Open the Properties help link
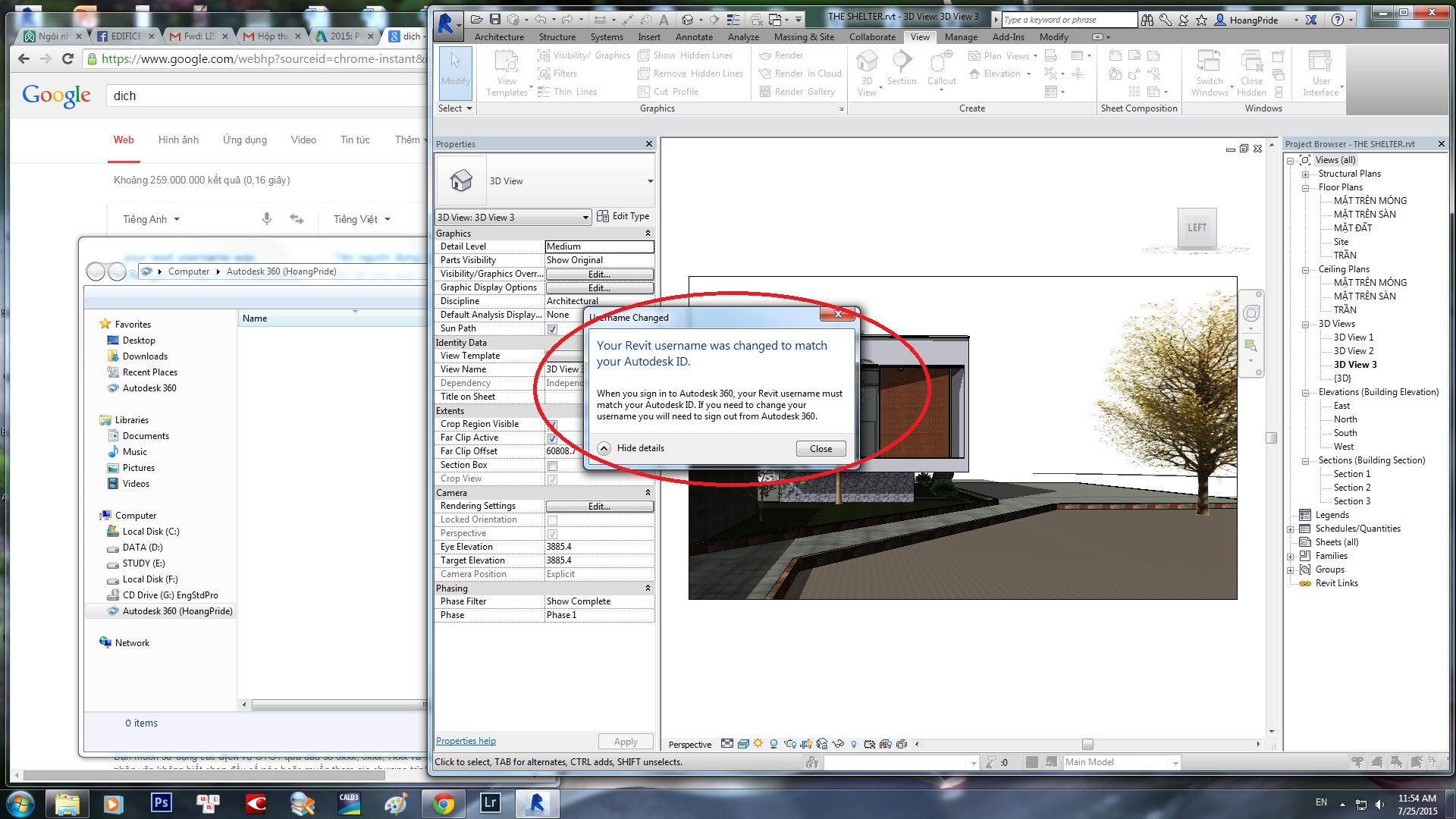 pos(466,741)
